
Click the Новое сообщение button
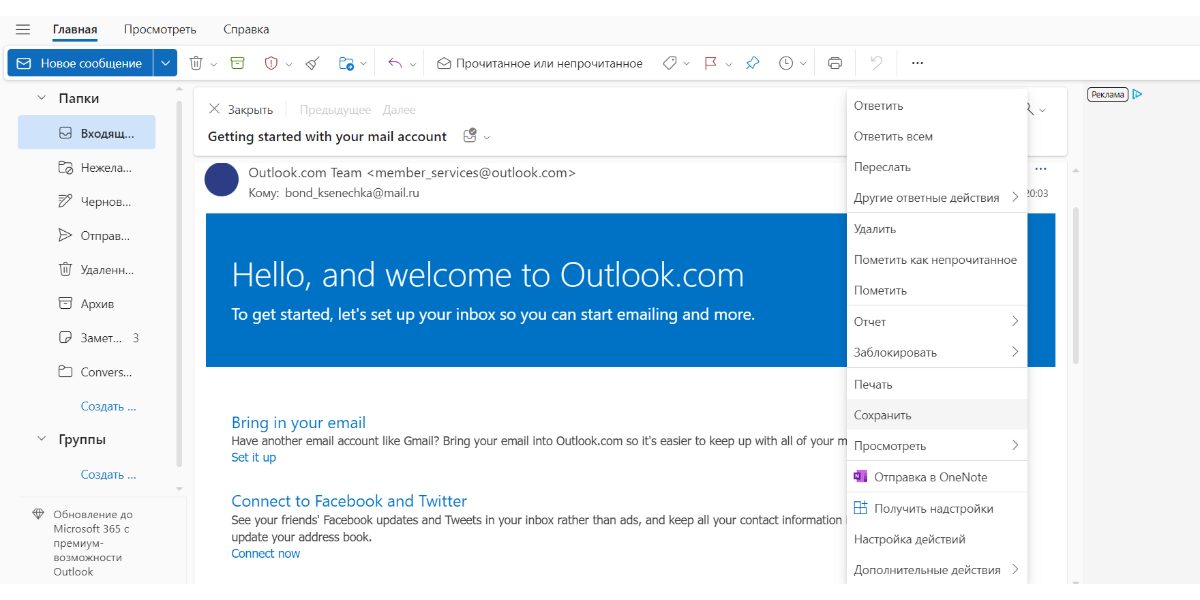(x=80, y=63)
